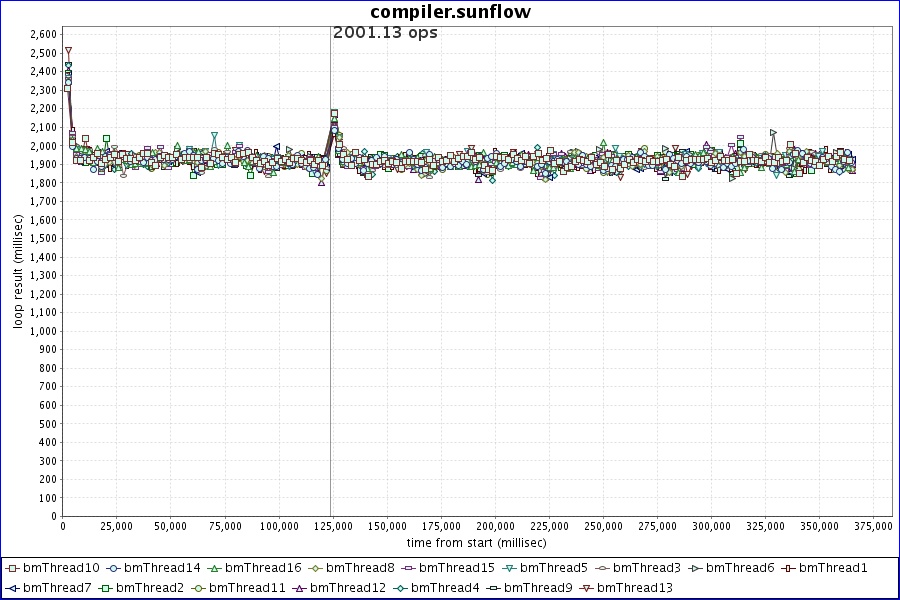Click the 2001.13 ops annotation text
The width and height of the screenshot is (900, 600).
point(385,32)
